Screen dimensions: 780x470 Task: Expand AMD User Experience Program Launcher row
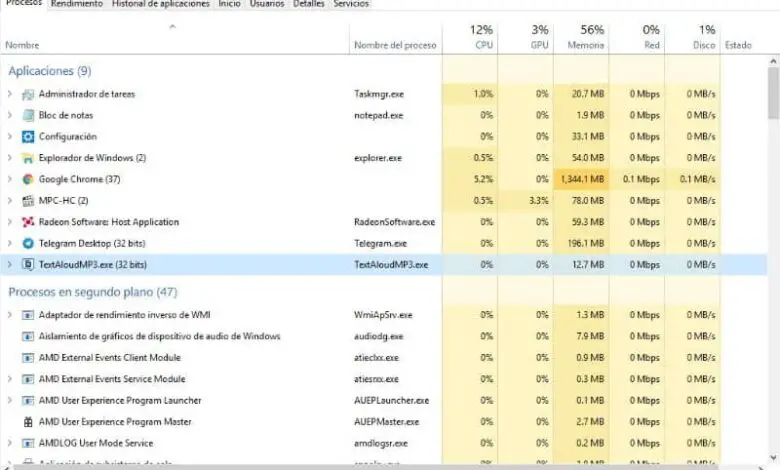[9, 401]
